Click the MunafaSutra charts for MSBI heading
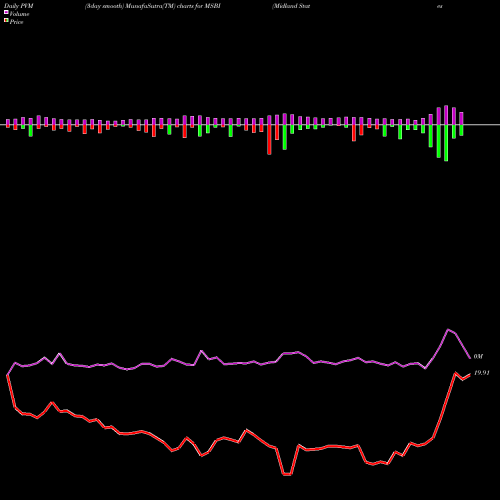 coord(153,6)
